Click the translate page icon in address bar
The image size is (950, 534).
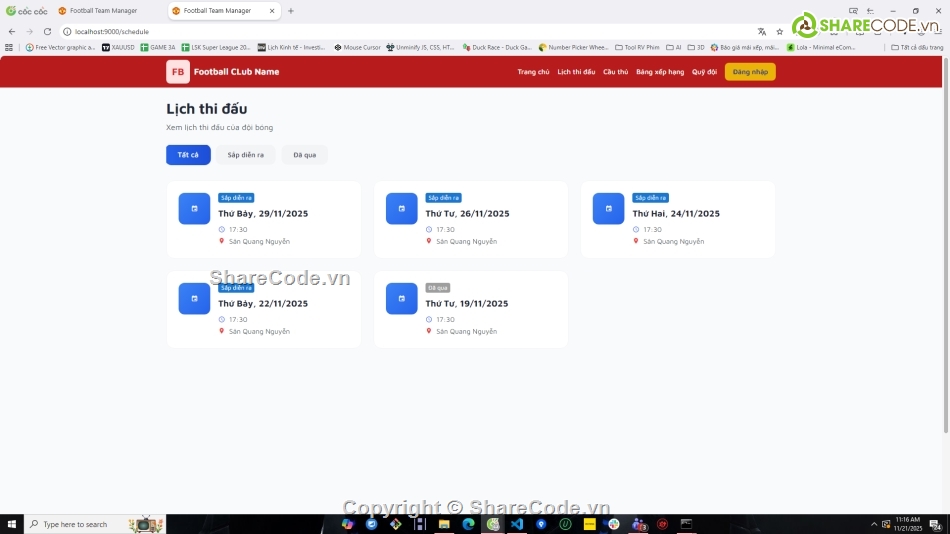(x=762, y=32)
